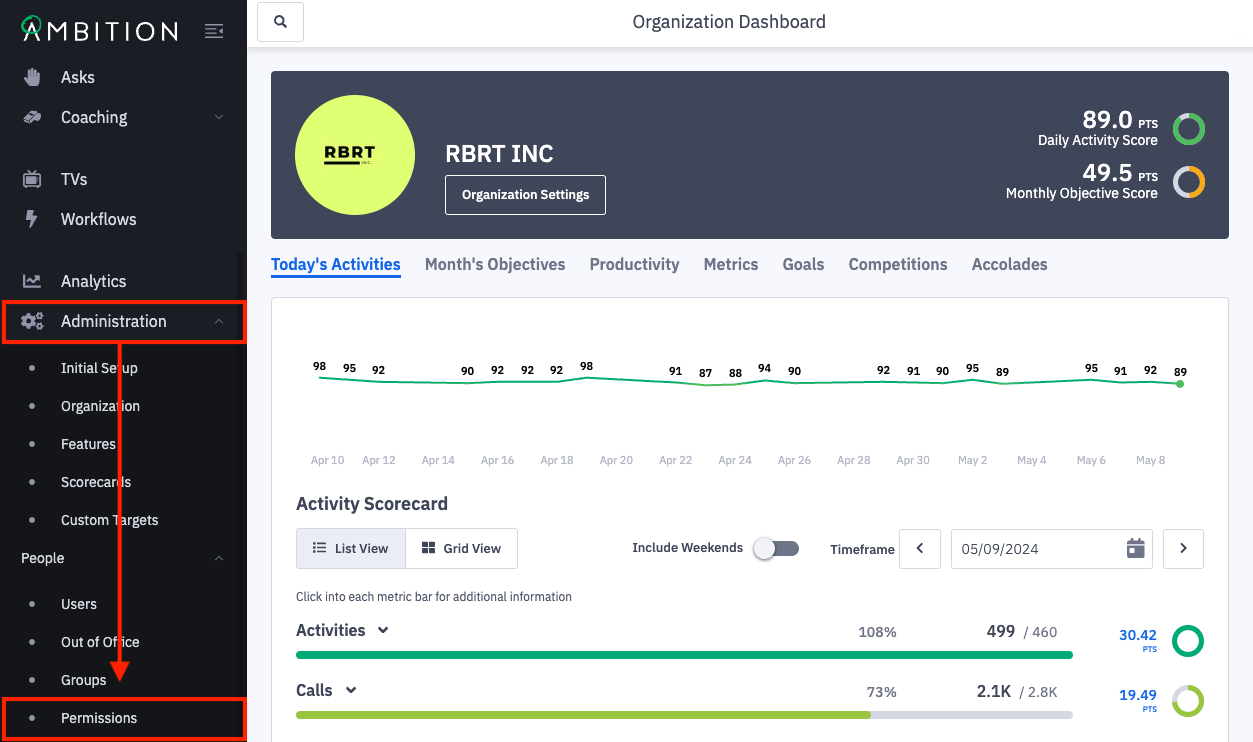Click the Analytics chart icon
This screenshot has width=1253, height=742.
(x=32, y=281)
